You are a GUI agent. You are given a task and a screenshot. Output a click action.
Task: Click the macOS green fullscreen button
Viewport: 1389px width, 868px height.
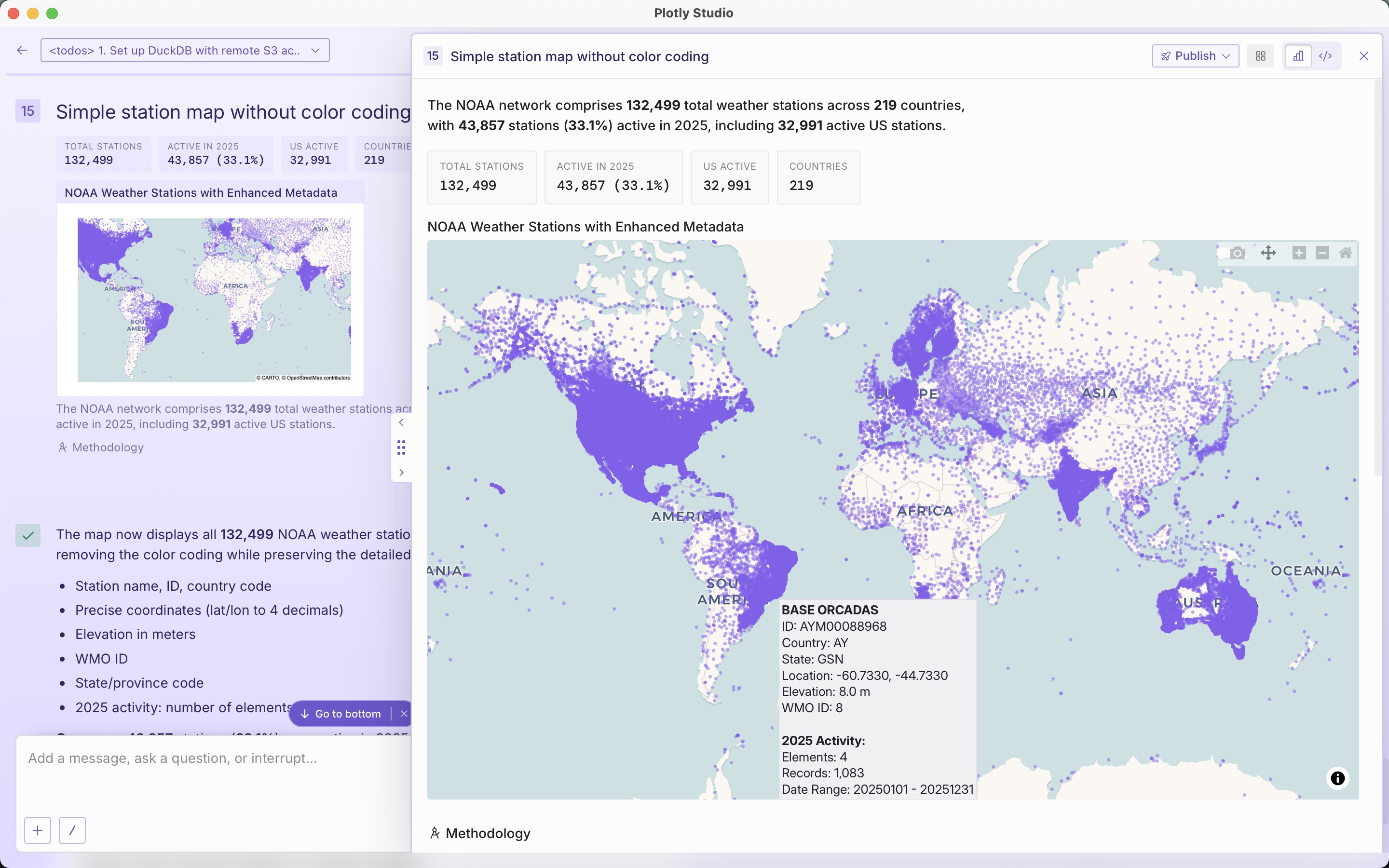coord(52,13)
